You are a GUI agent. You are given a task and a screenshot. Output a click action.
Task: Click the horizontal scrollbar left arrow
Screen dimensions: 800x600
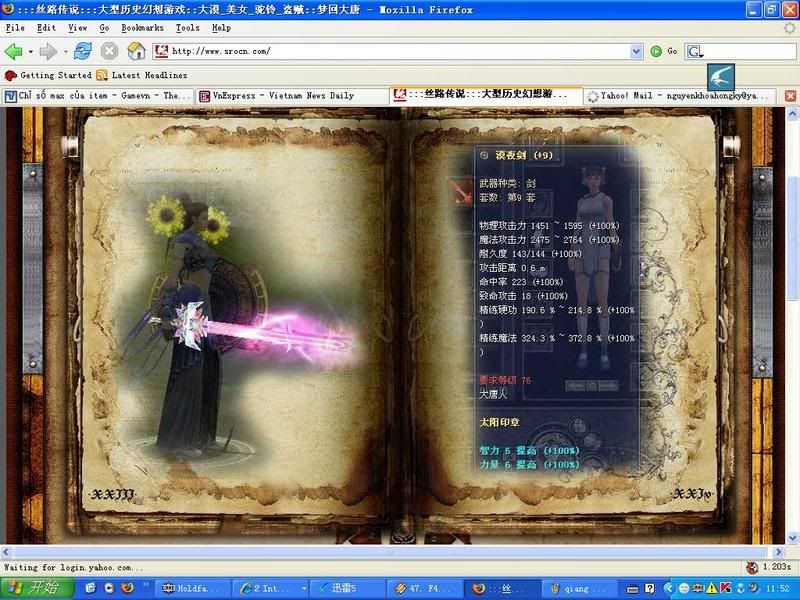pos(6,552)
